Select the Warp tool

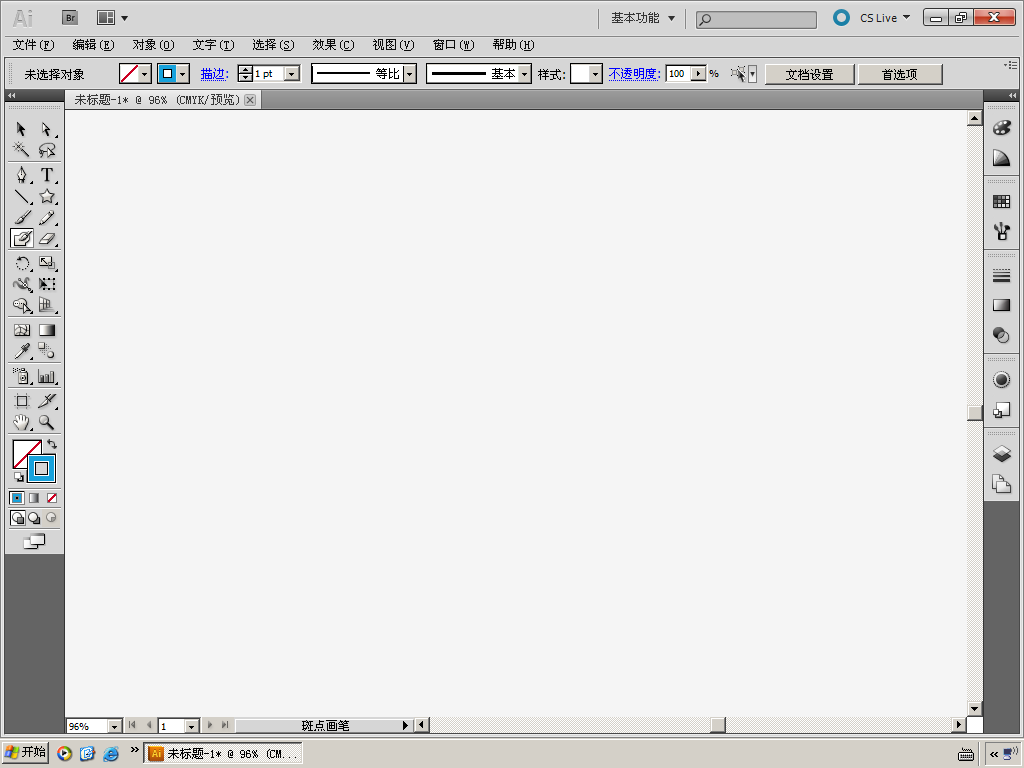[22, 284]
